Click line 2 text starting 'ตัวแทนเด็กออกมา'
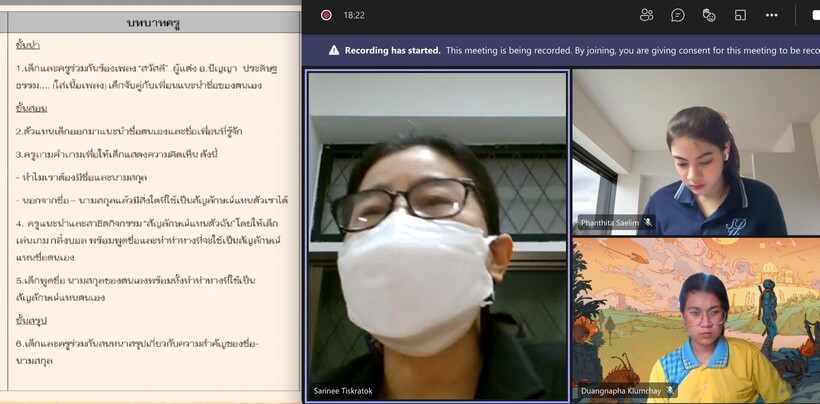The image size is (820, 404). (x=129, y=131)
